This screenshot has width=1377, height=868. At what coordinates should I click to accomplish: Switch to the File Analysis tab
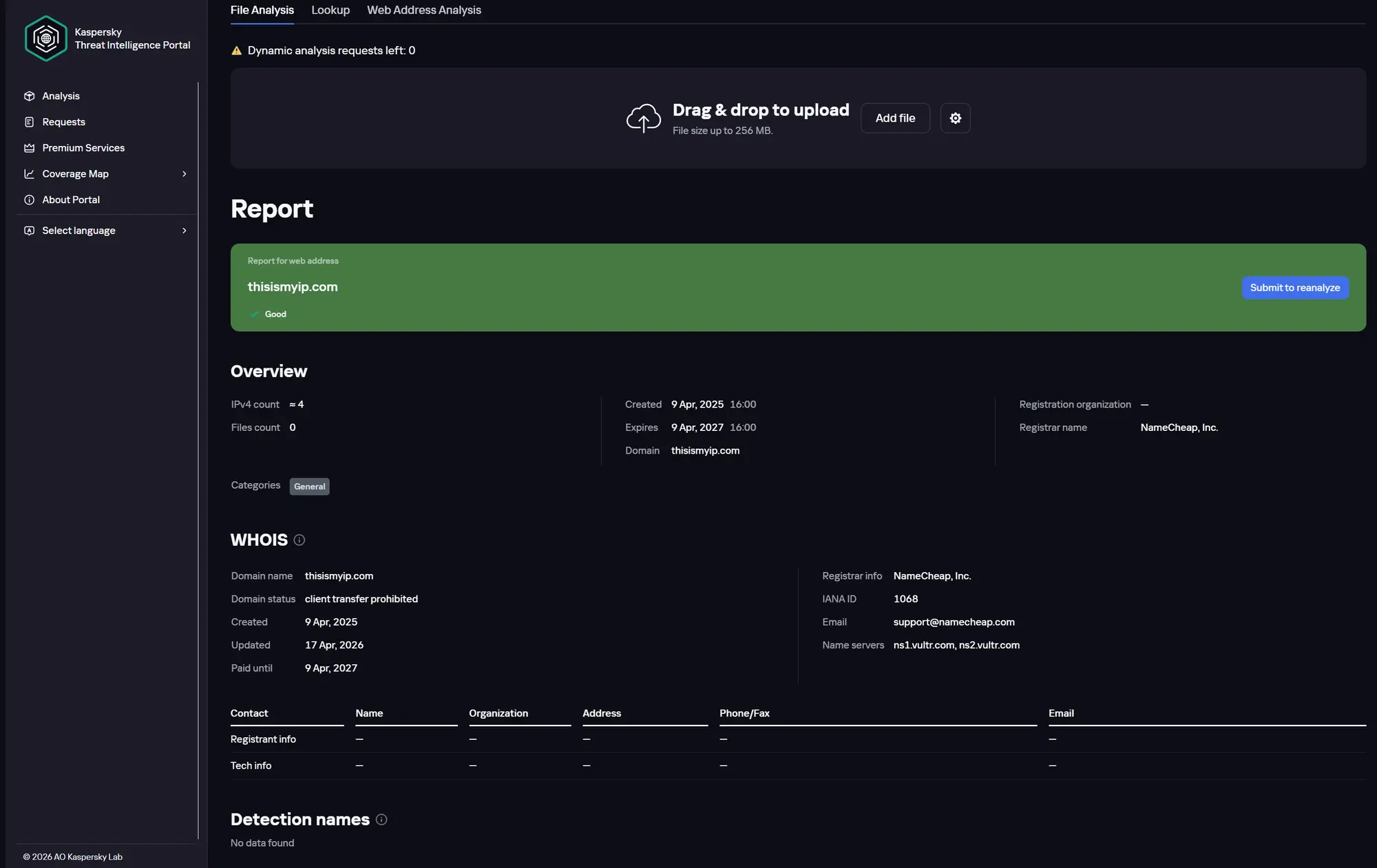(x=262, y=10)
